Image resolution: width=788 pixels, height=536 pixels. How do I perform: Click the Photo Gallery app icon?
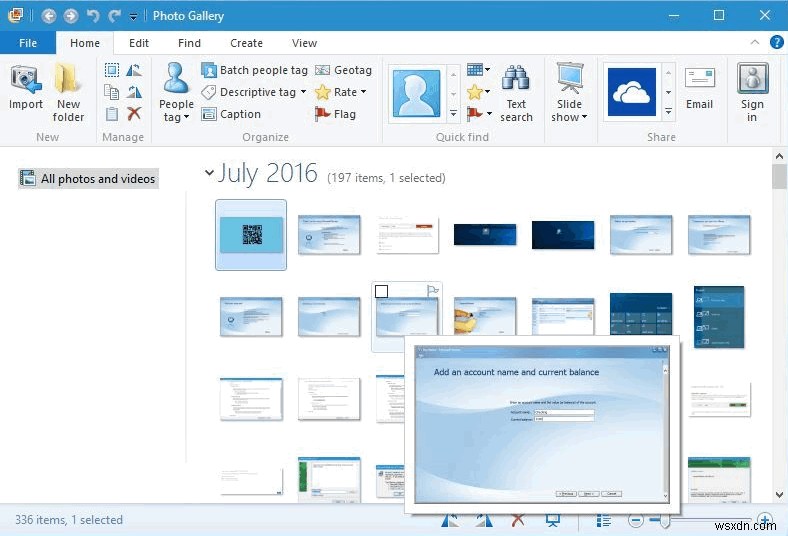(16, 15)
